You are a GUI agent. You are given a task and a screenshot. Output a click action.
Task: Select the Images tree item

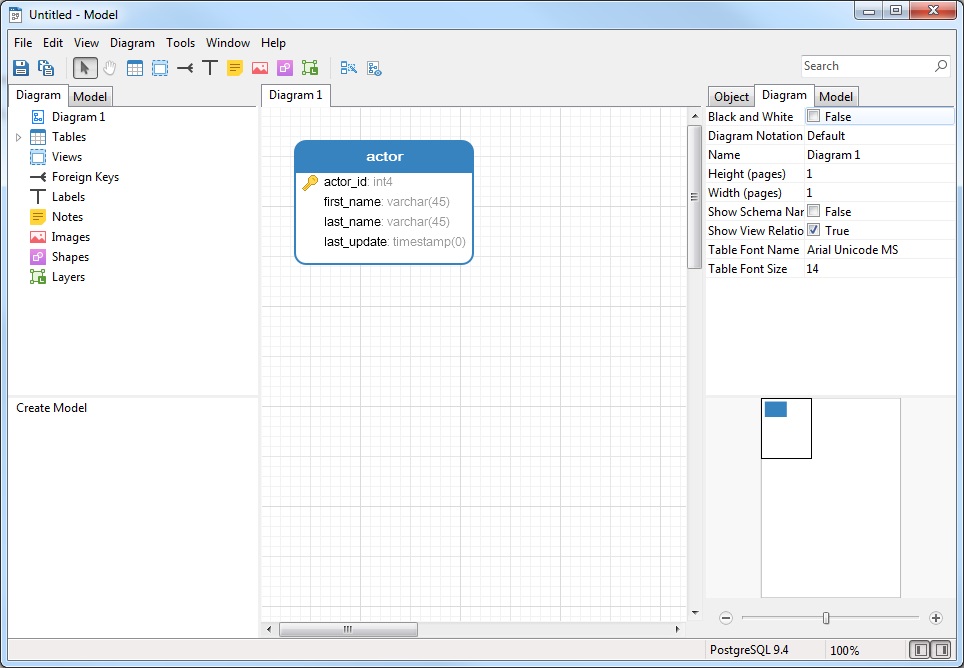(x=71, y=237)
